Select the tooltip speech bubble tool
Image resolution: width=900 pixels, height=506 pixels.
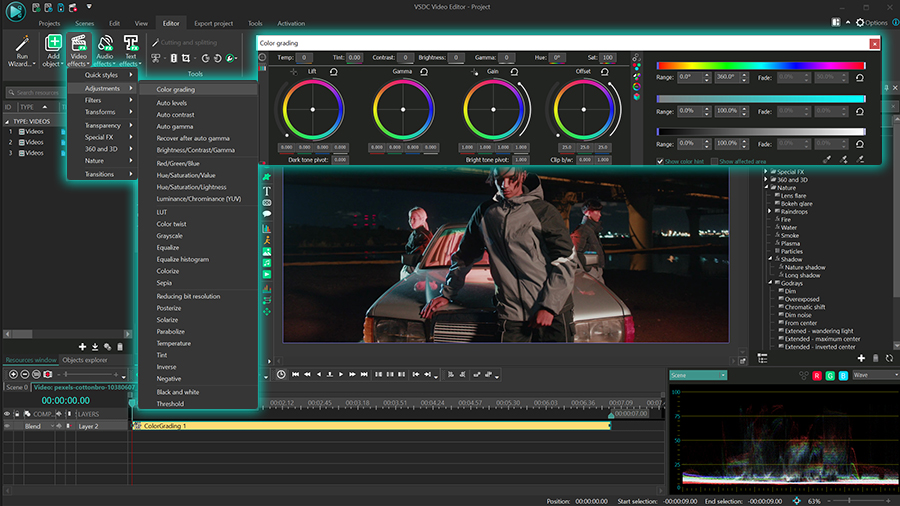click(266, 214)
